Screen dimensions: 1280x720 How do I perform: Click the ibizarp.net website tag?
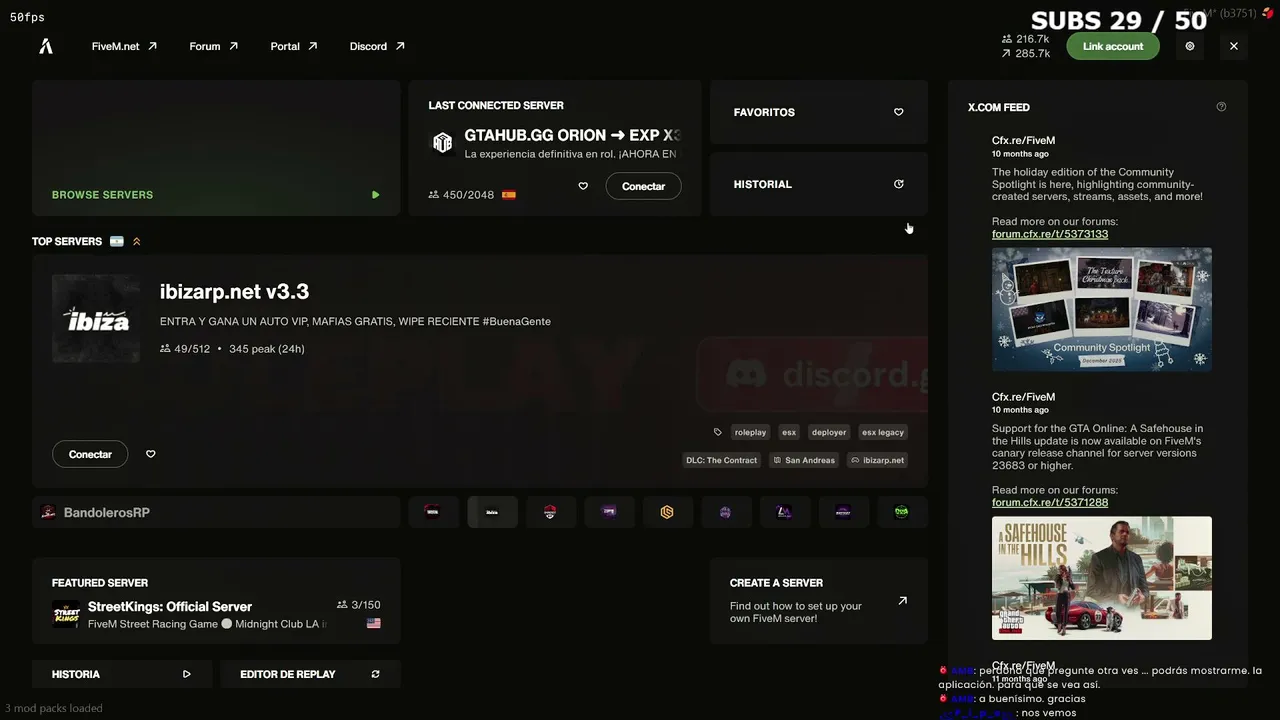[877, 460]
